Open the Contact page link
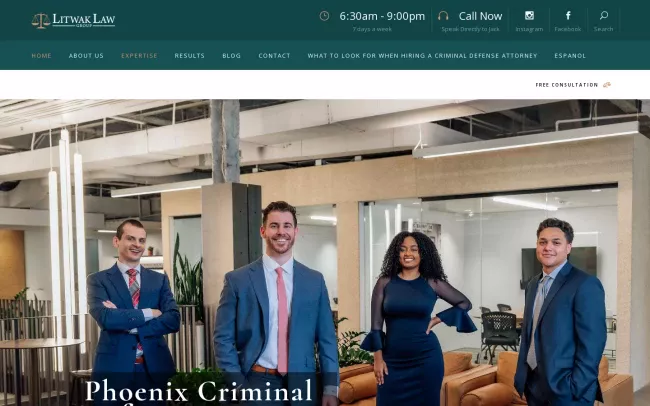Screen dimensions: 650x406 point(274,56)
